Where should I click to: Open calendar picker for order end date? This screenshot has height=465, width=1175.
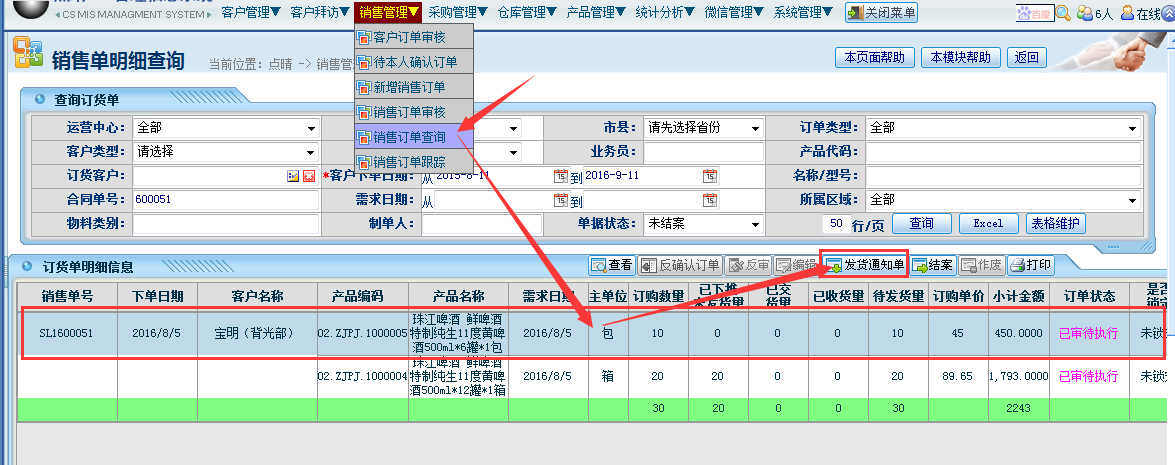click(x=709, y=176)
